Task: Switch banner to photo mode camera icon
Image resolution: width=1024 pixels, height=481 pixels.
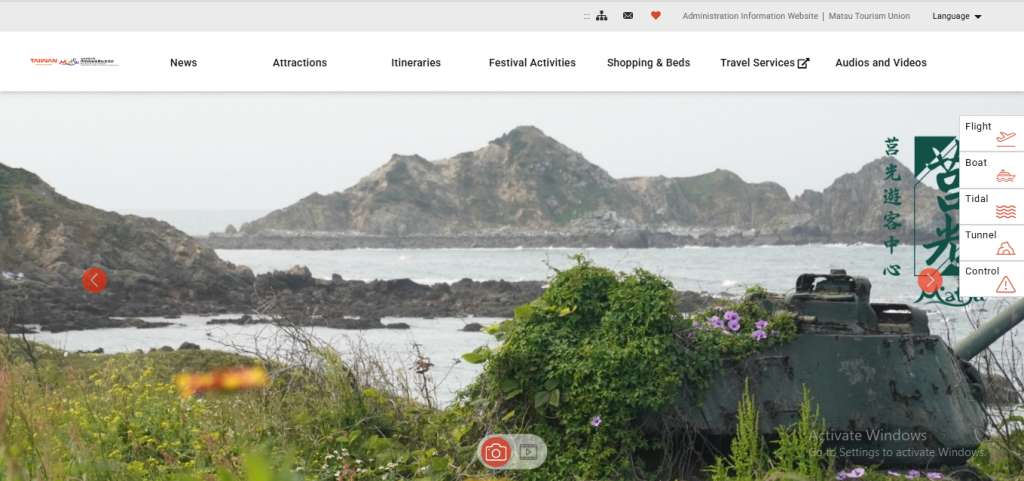Action: 495,452
